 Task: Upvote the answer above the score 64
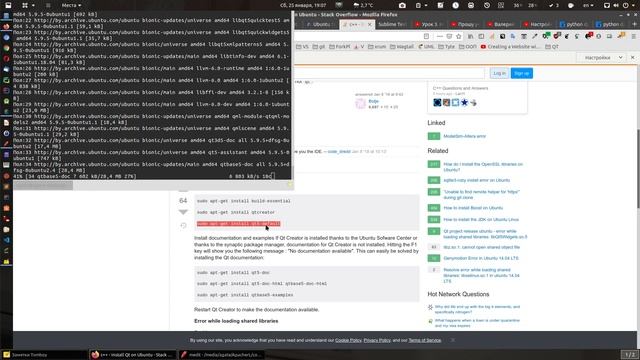pos(183,190)
